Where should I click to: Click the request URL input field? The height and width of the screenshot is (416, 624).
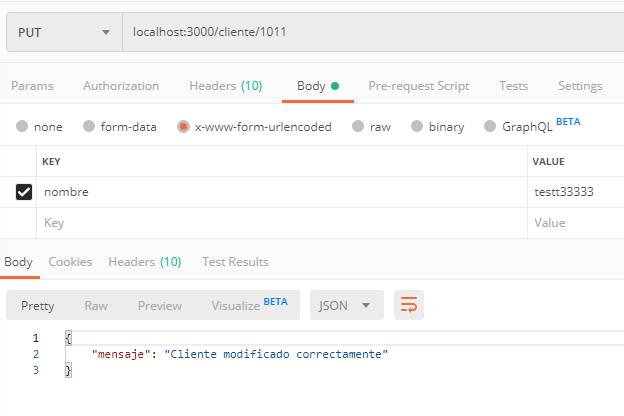(x=370, y=33)
